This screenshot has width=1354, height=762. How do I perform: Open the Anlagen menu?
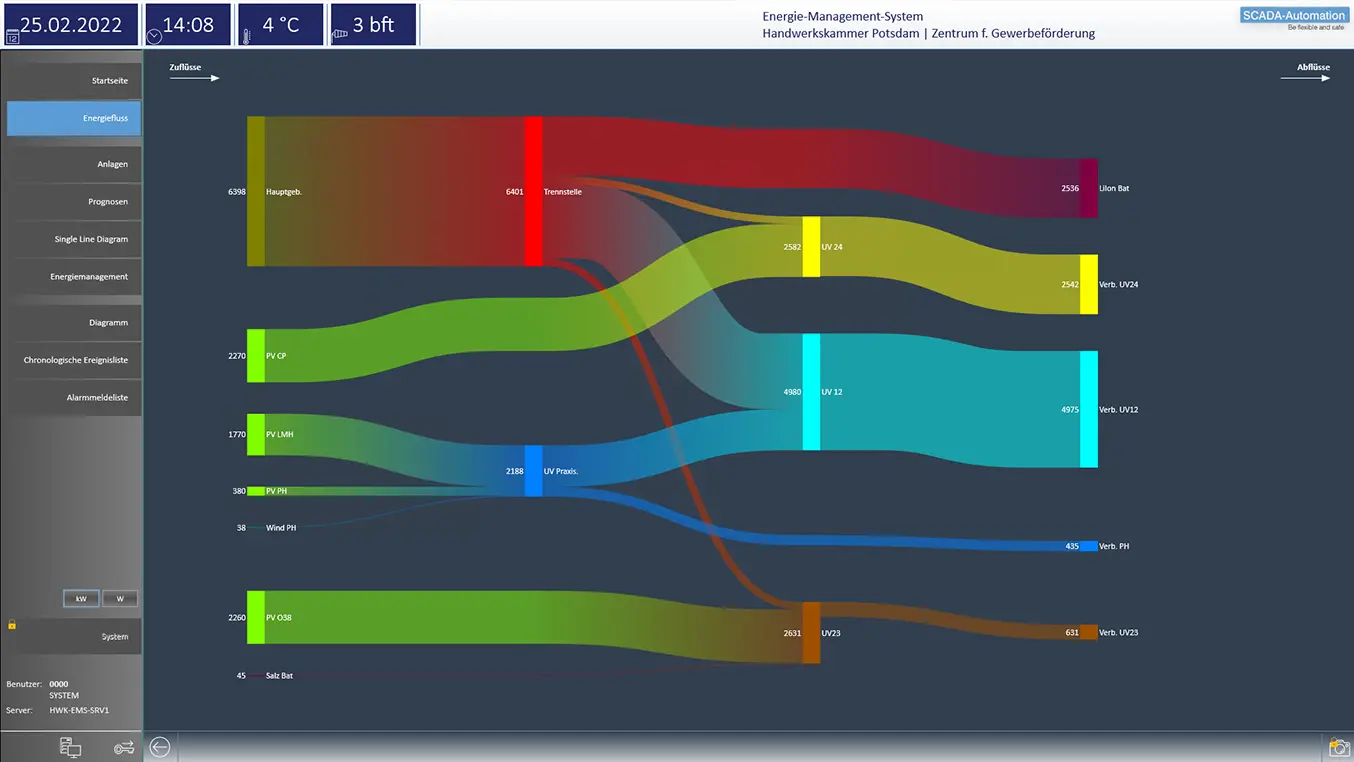click(x=73, y=164)
